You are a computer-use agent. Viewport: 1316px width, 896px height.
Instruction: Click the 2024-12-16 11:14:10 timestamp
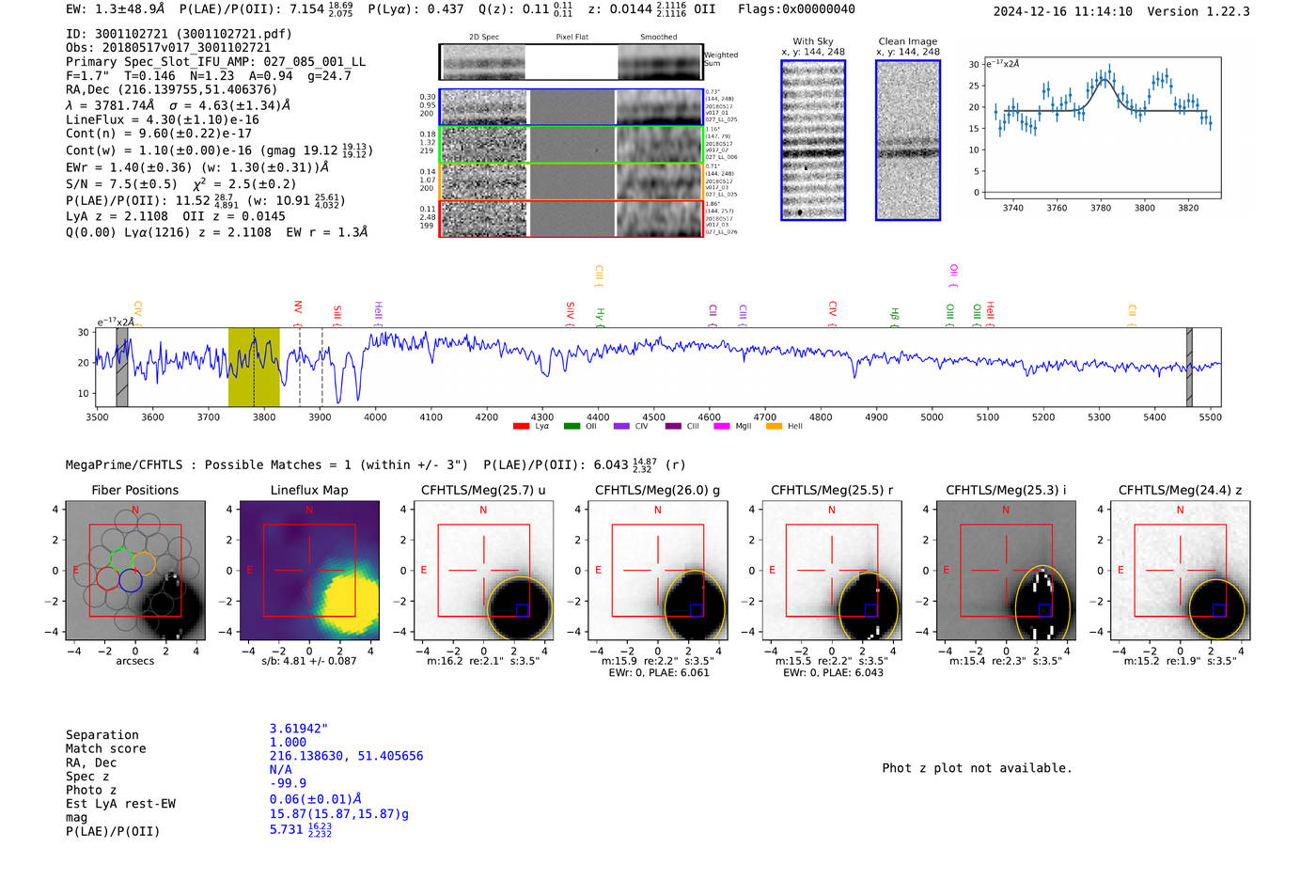point(1062,11)
